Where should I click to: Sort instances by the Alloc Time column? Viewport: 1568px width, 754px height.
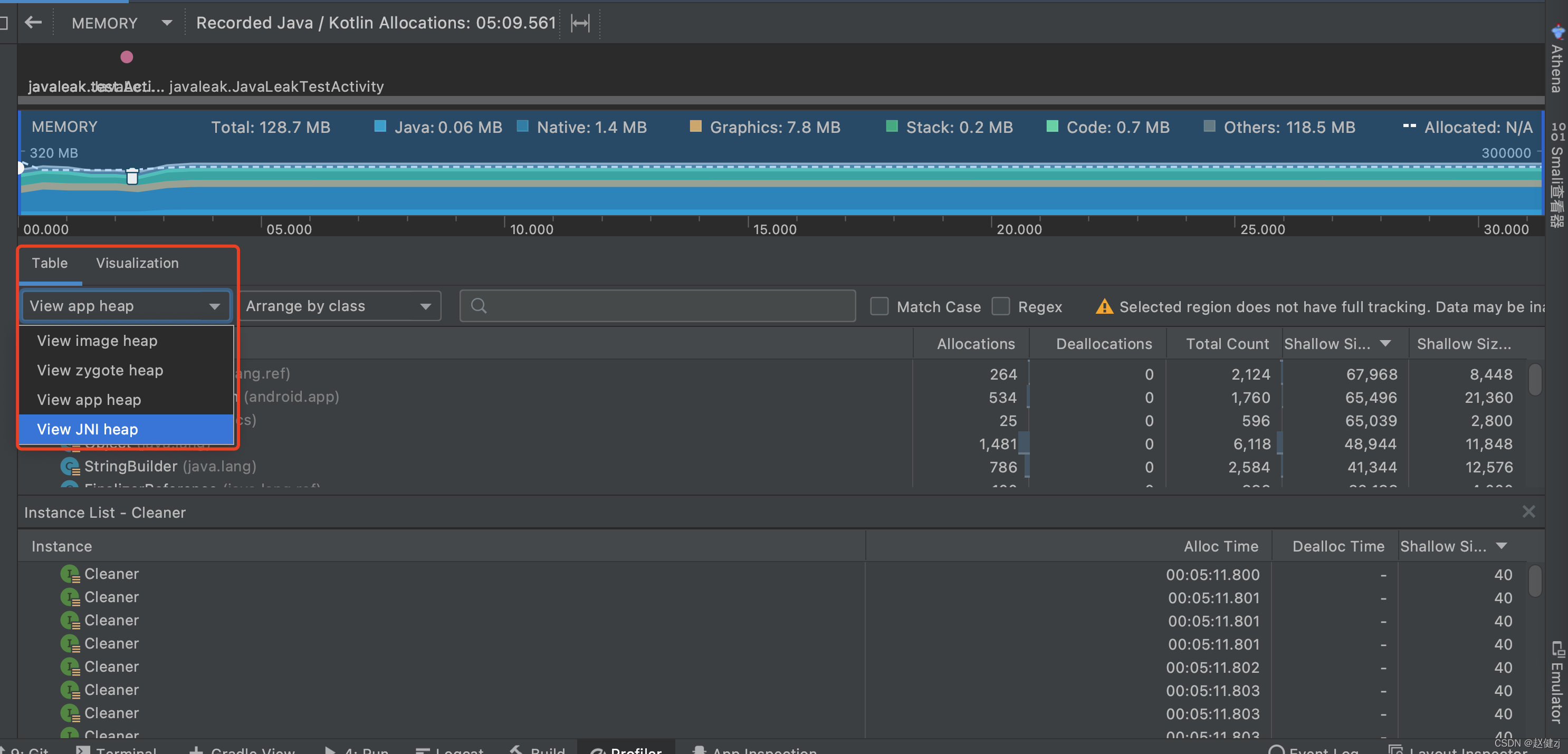click(1220, 546)
